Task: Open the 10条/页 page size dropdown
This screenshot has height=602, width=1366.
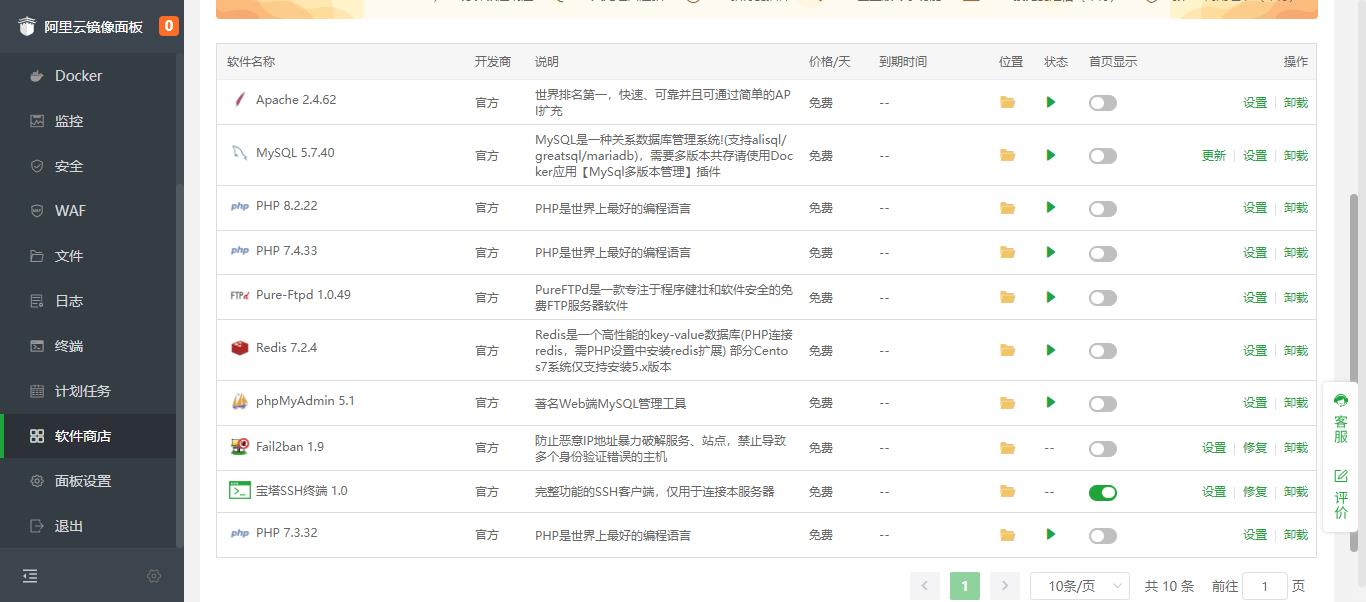Action: pos(1080,586)
